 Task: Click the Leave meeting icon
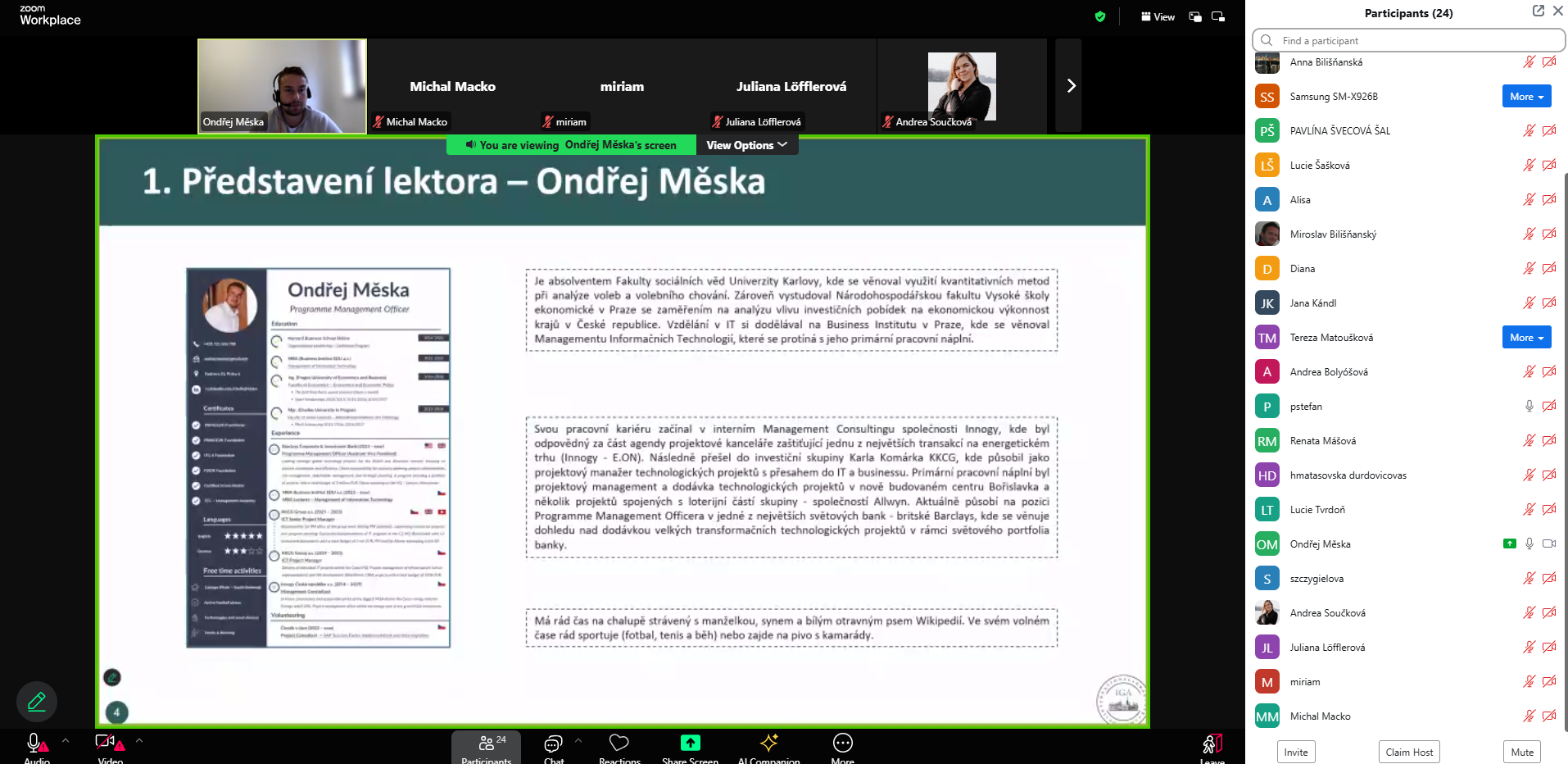click(x=1212, y=744)
